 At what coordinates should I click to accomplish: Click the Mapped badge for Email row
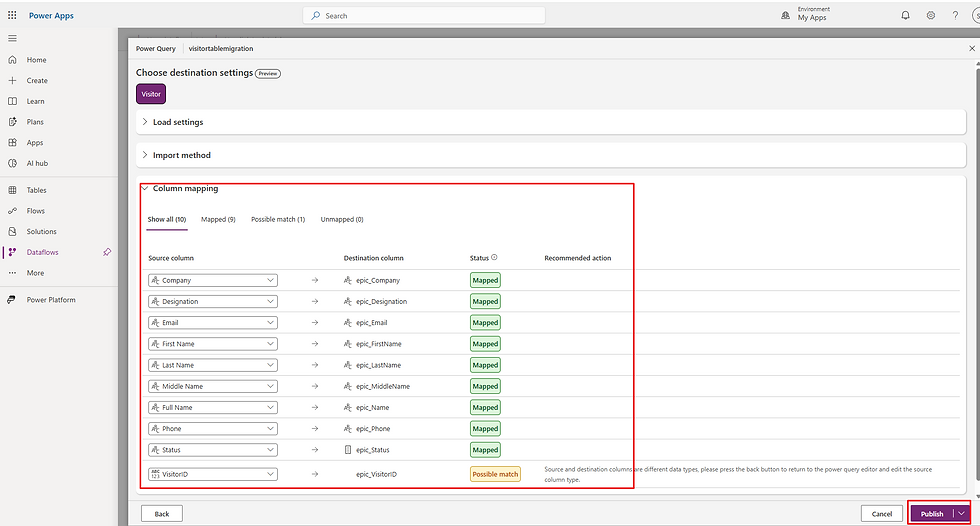pos(485,323)
